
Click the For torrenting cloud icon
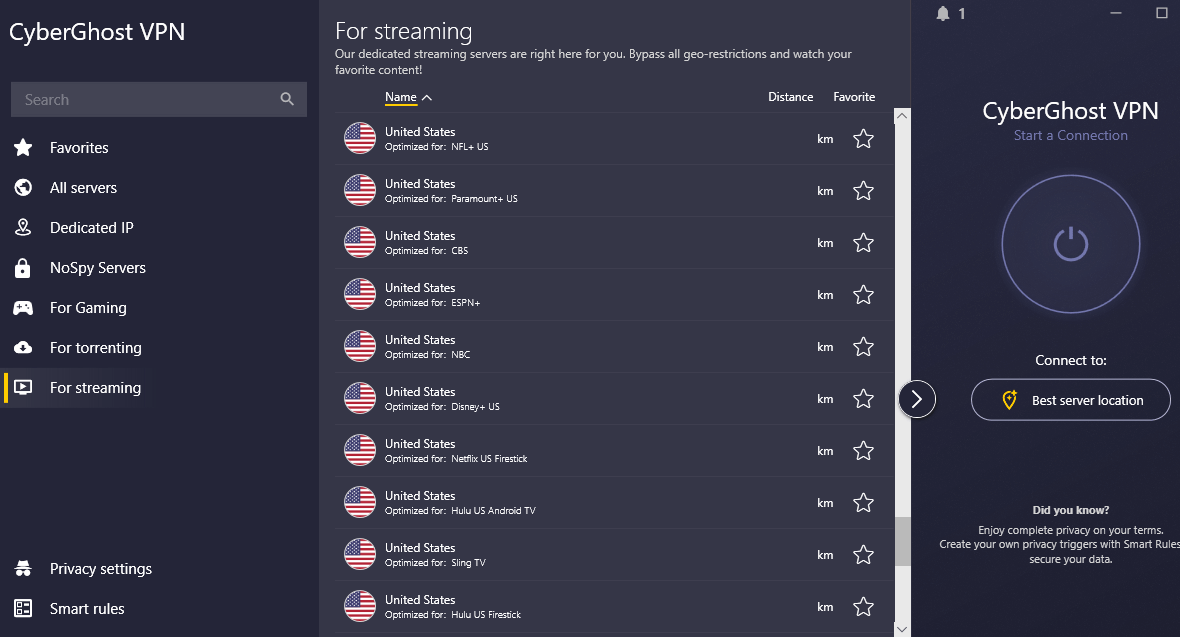pyautogui.click(x=23, y=348)
